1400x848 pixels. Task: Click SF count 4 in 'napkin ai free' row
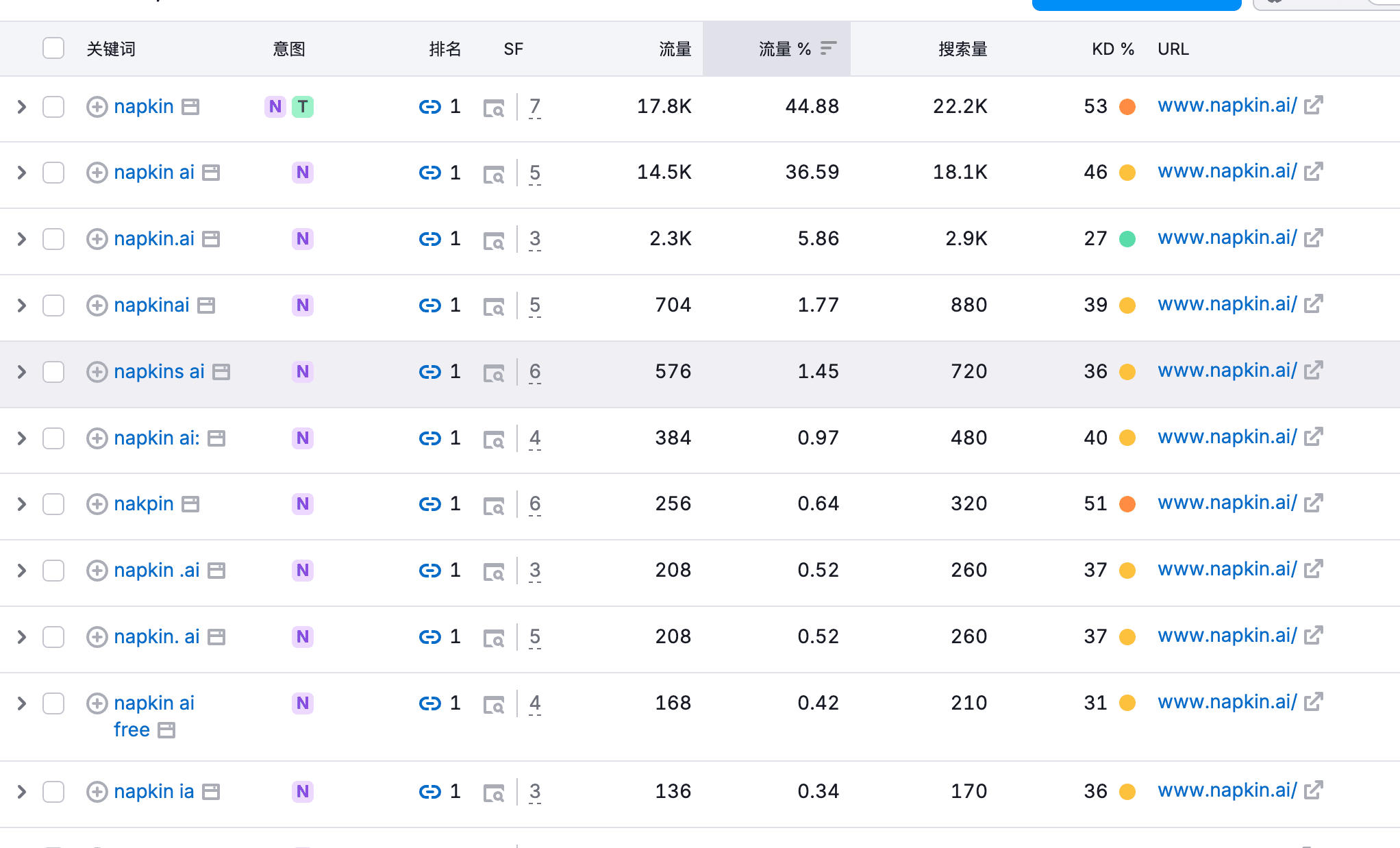click(x=535, y=703)
